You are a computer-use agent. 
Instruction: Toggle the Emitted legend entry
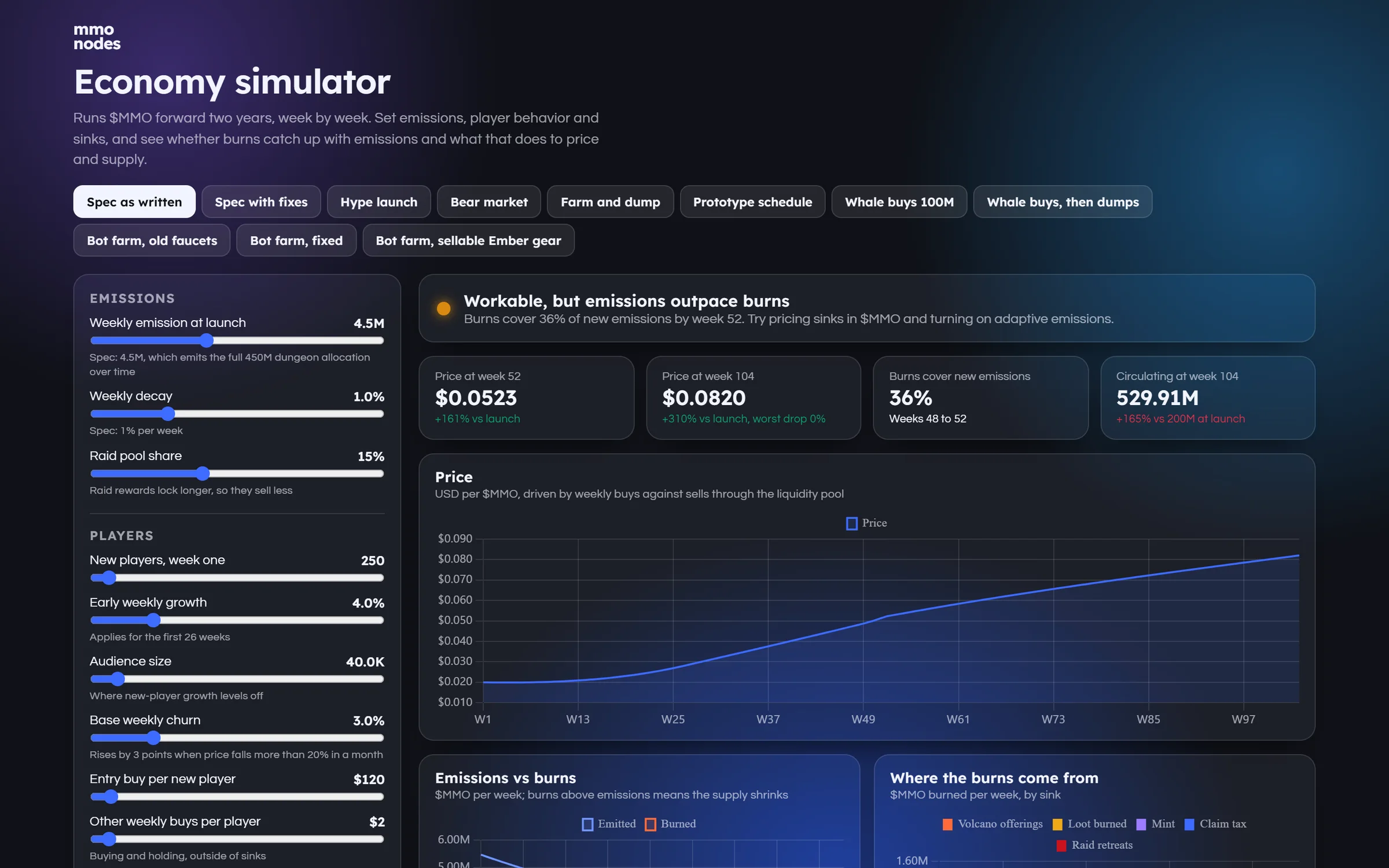(608, 824)
